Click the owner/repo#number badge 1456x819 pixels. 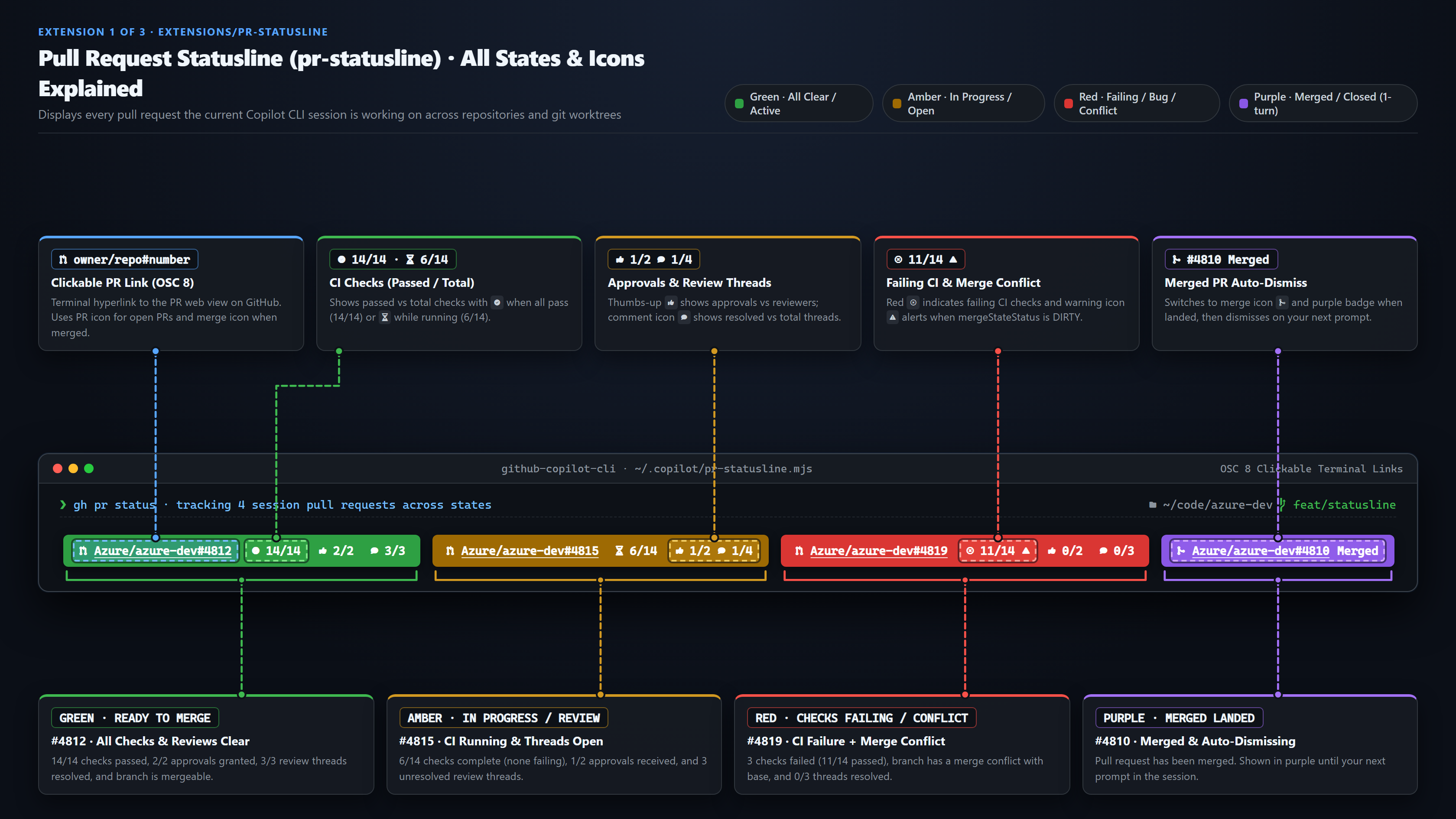coord(124,260)
